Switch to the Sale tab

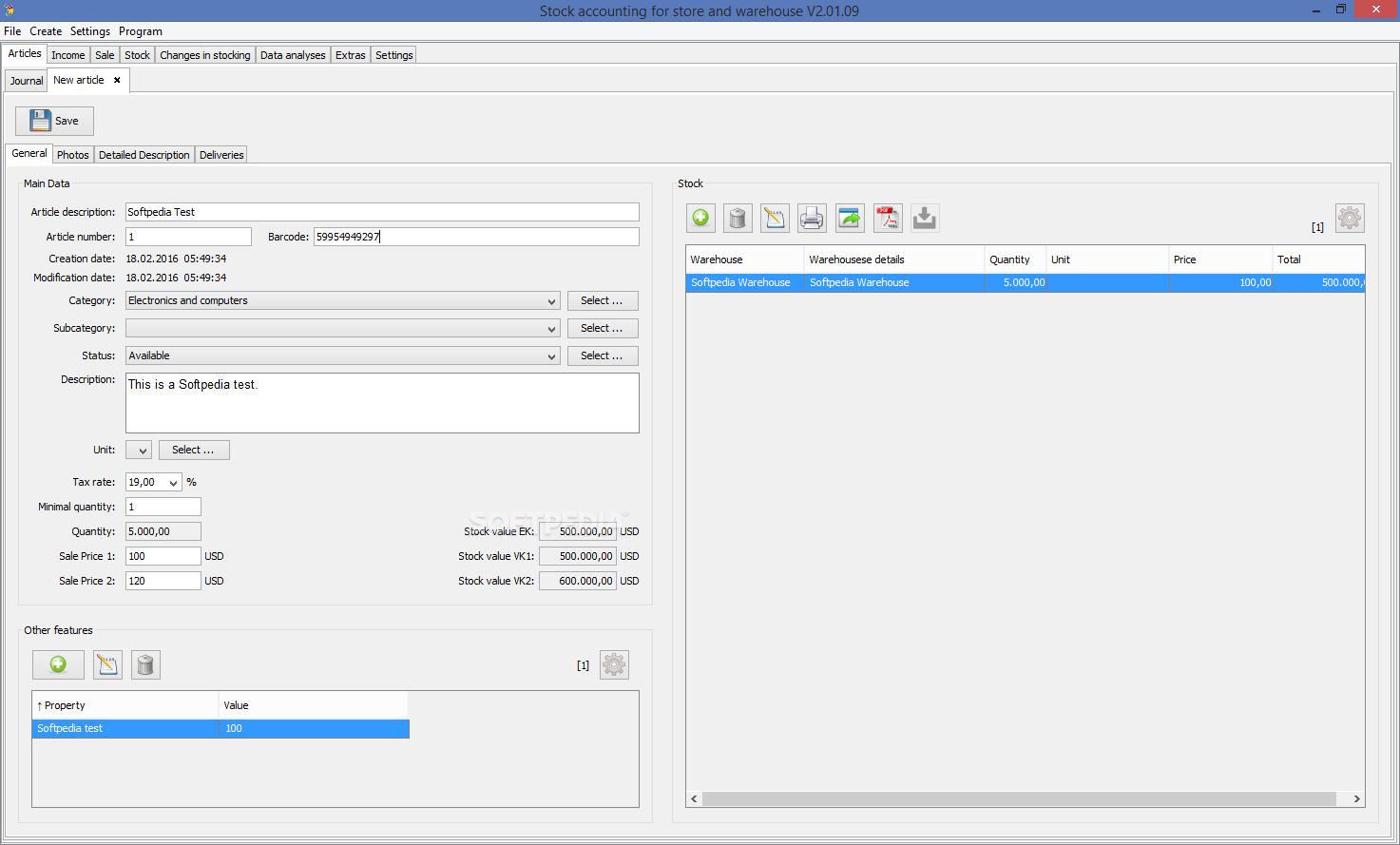(105, 55)
